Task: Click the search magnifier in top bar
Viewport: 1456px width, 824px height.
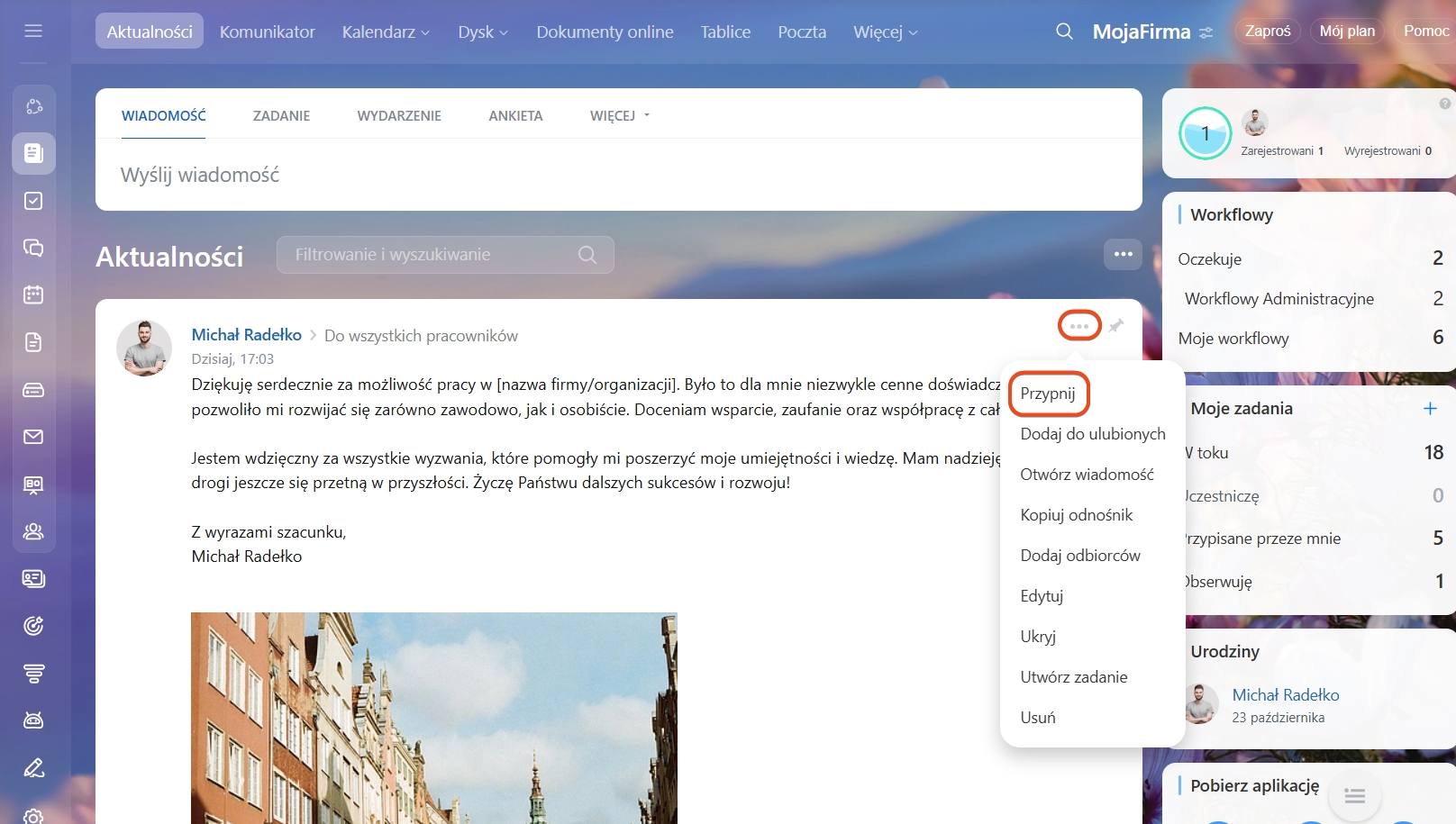Action: tap(1064, 32)
